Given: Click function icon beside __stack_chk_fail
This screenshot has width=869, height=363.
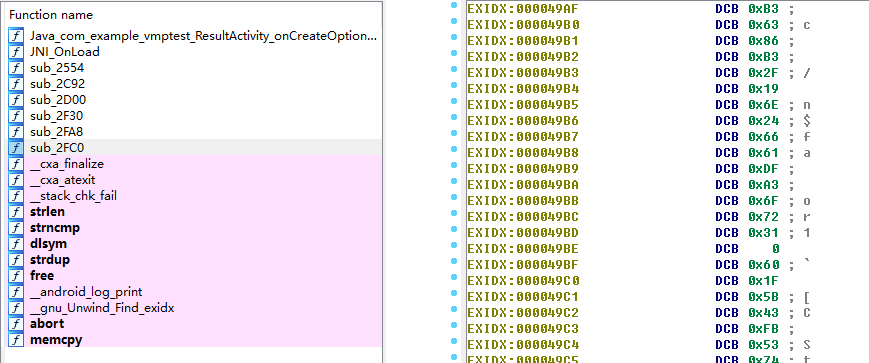Looking at the screenshot, I should [x=17, y=196].
